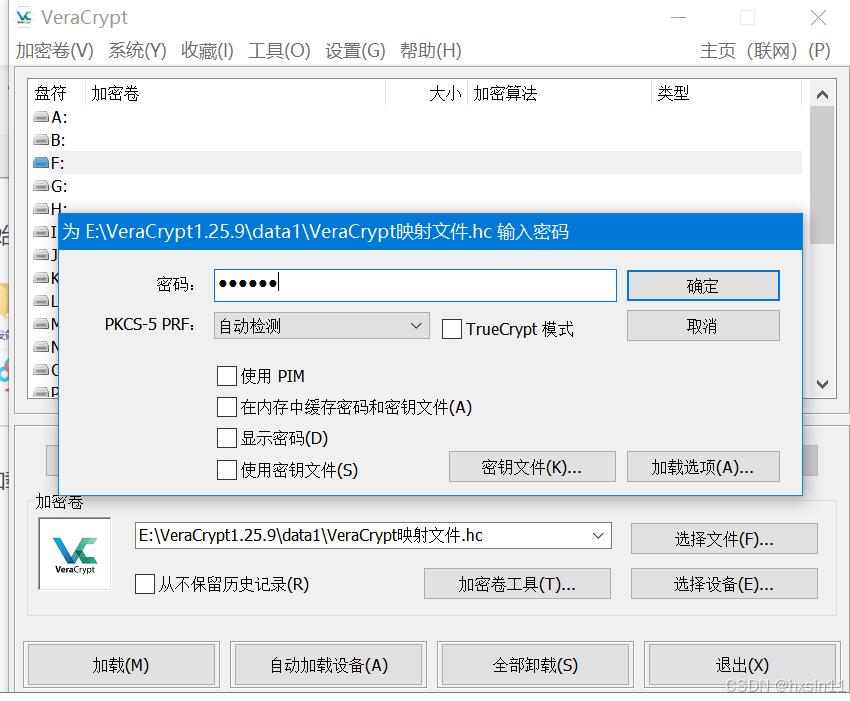Click into the 密码 password field
The height and width of the screenshot is (701, 850).
415,285
